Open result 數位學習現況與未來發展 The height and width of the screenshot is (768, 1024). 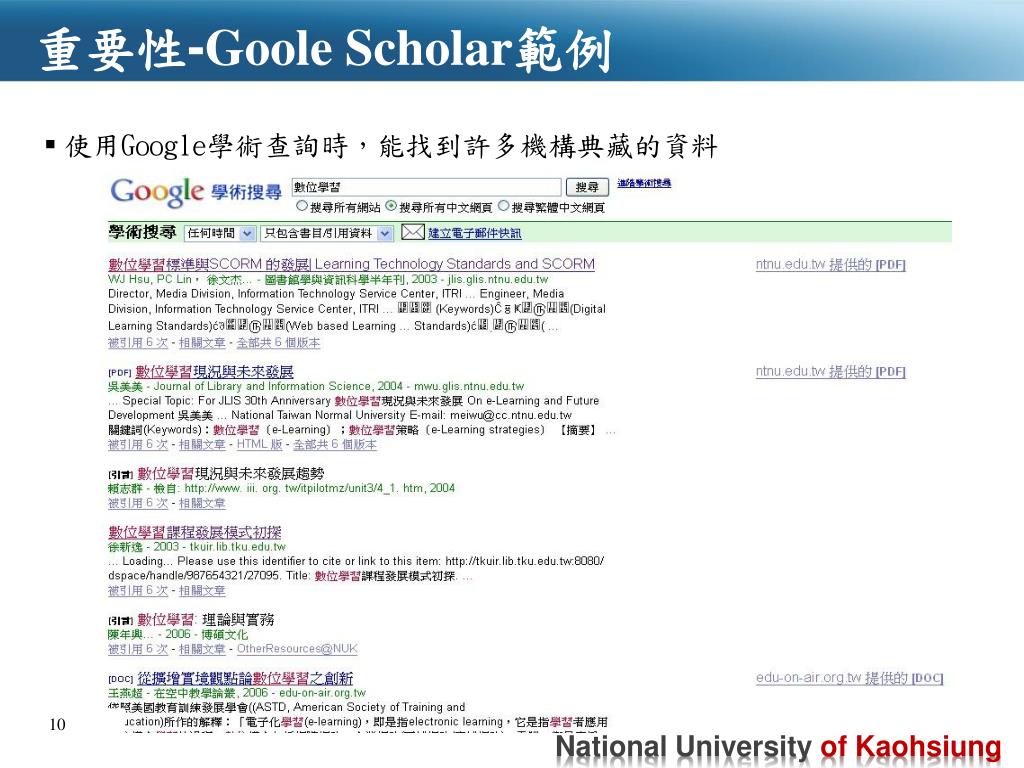click(x=214, y=372)
